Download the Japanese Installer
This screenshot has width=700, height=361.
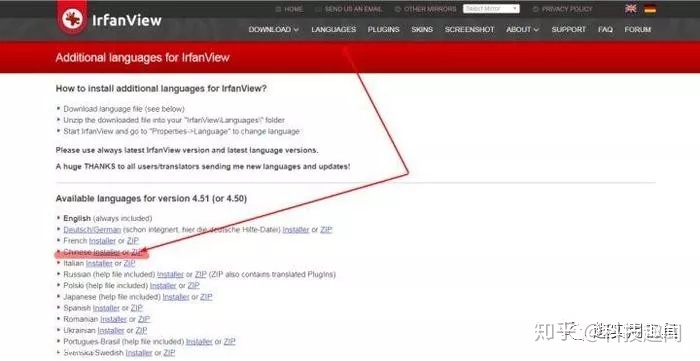[x=176, y=297]
